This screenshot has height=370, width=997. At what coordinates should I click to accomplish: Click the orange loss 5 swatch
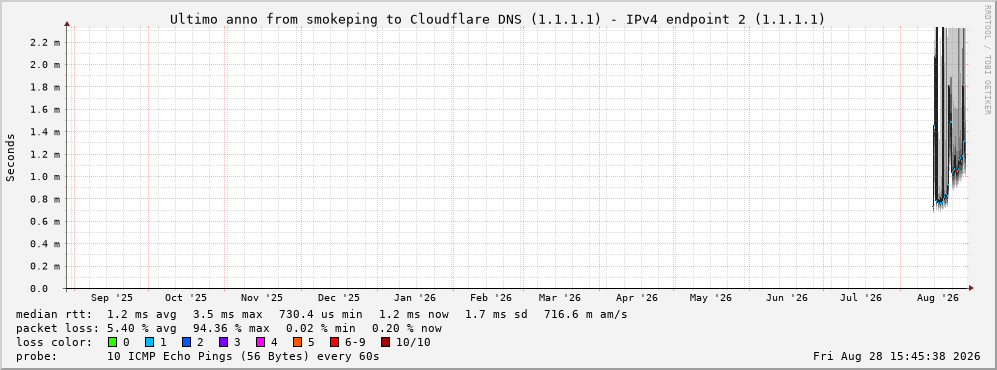[x=297, y=342]
